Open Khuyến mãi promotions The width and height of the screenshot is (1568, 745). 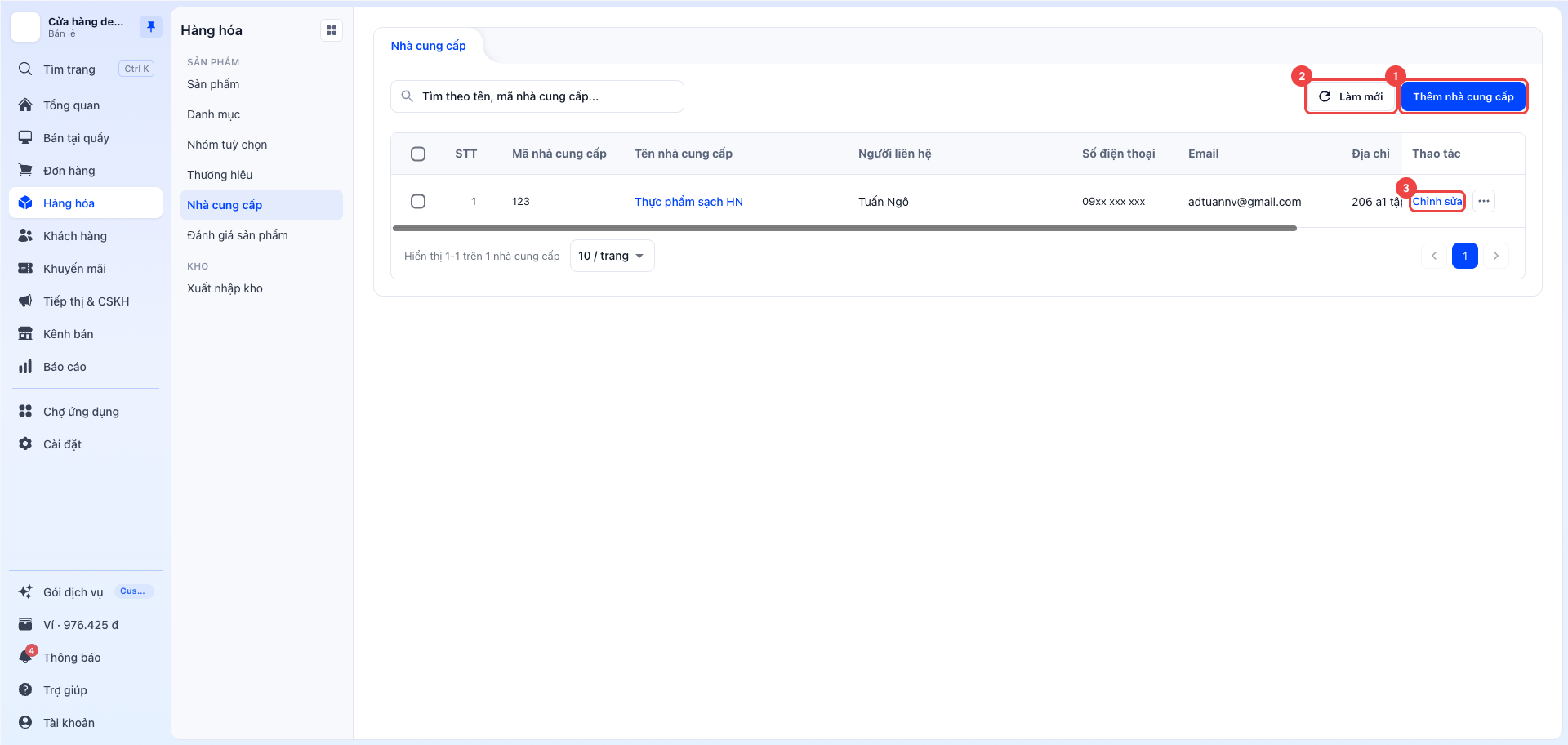pyautogui.click(x=86, y=268)
